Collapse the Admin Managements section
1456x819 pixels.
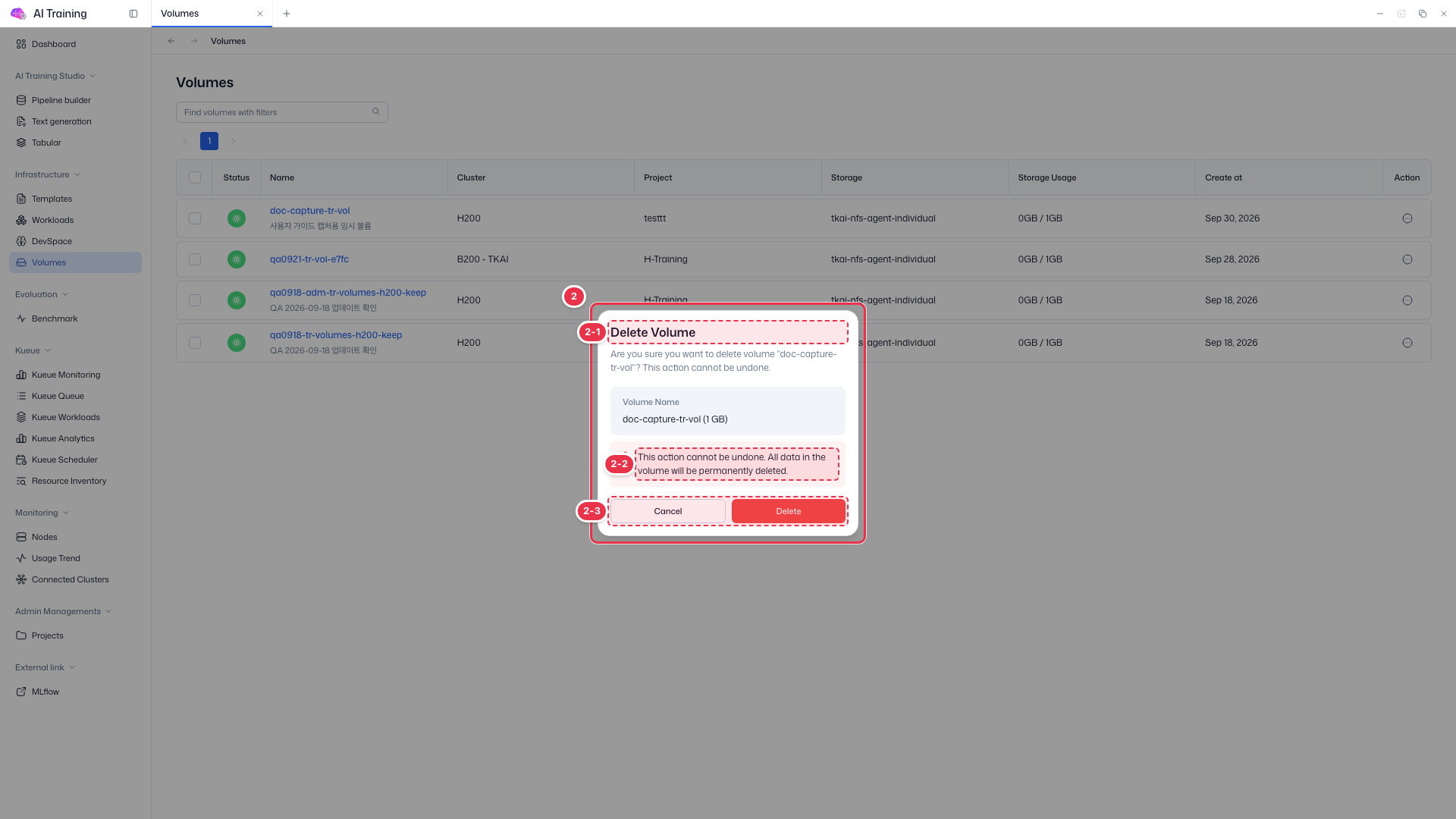(x=64, y=611)
